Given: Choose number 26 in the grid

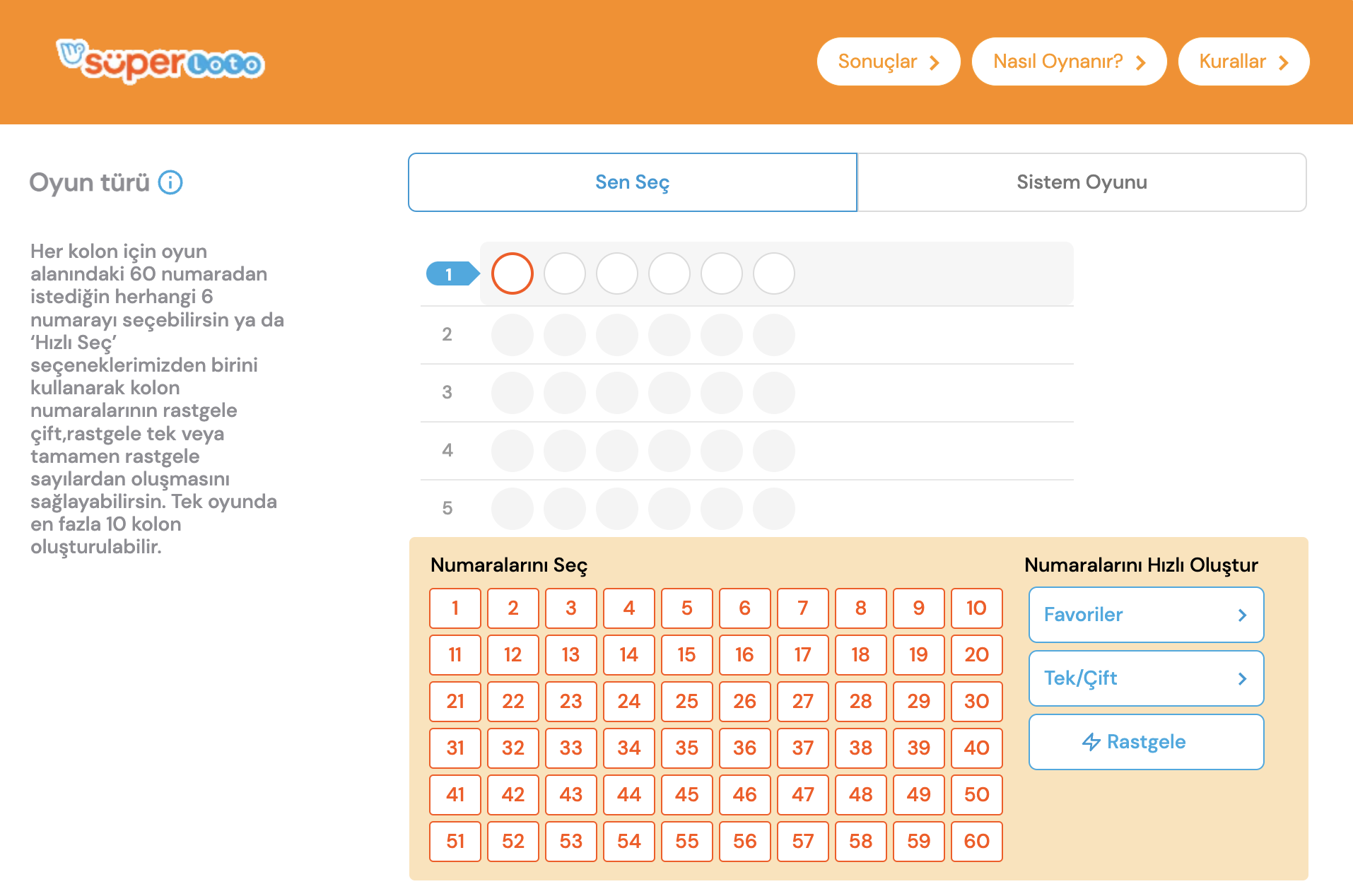Looking at the screenshot, I should pos(745,702).
